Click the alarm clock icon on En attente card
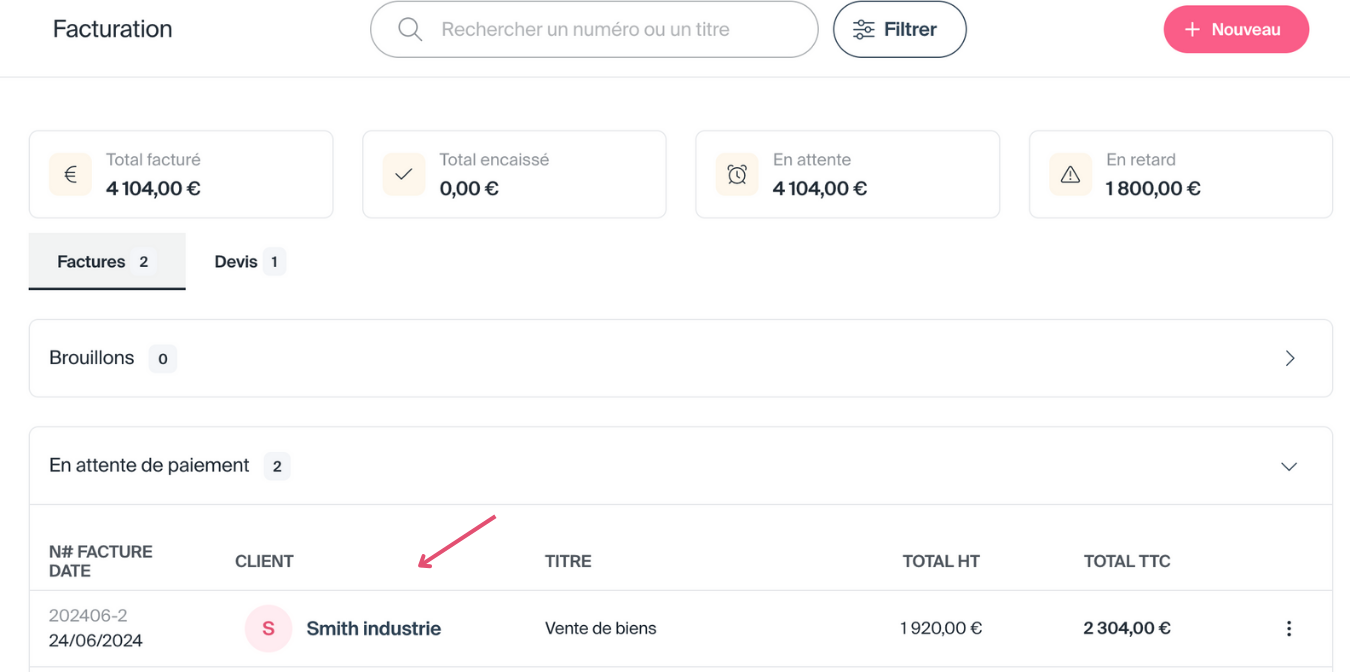Screen dimensions: 1350x672 coord(737,175)
